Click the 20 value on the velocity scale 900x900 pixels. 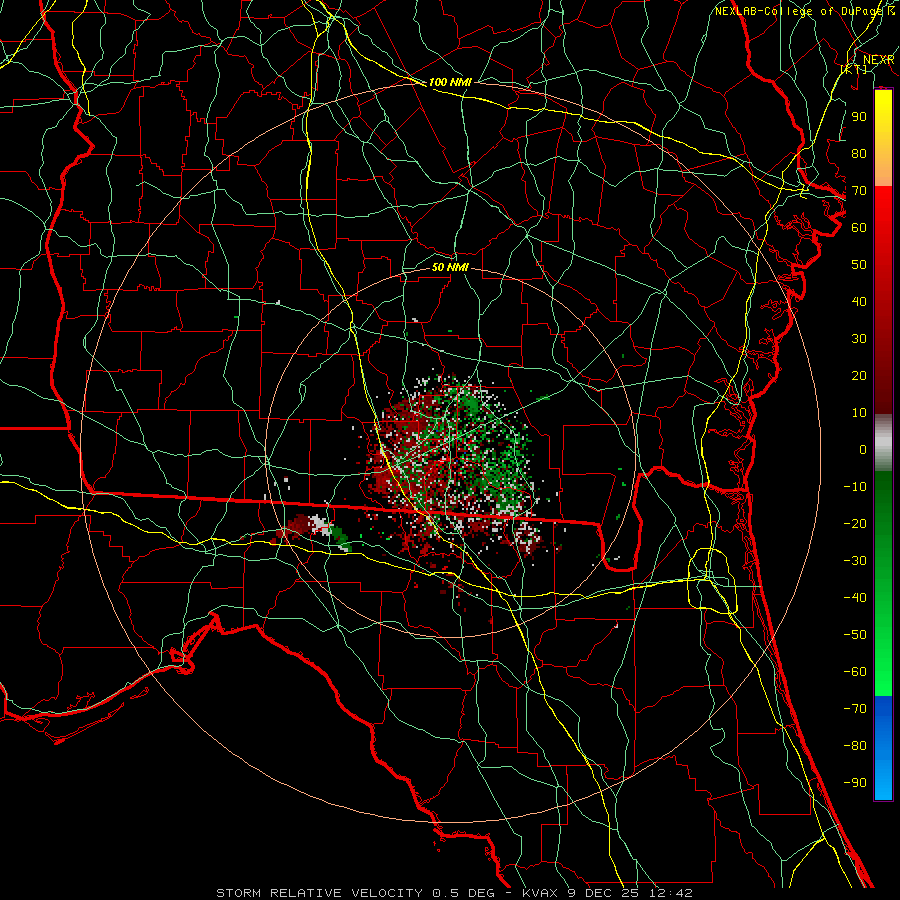859,375
